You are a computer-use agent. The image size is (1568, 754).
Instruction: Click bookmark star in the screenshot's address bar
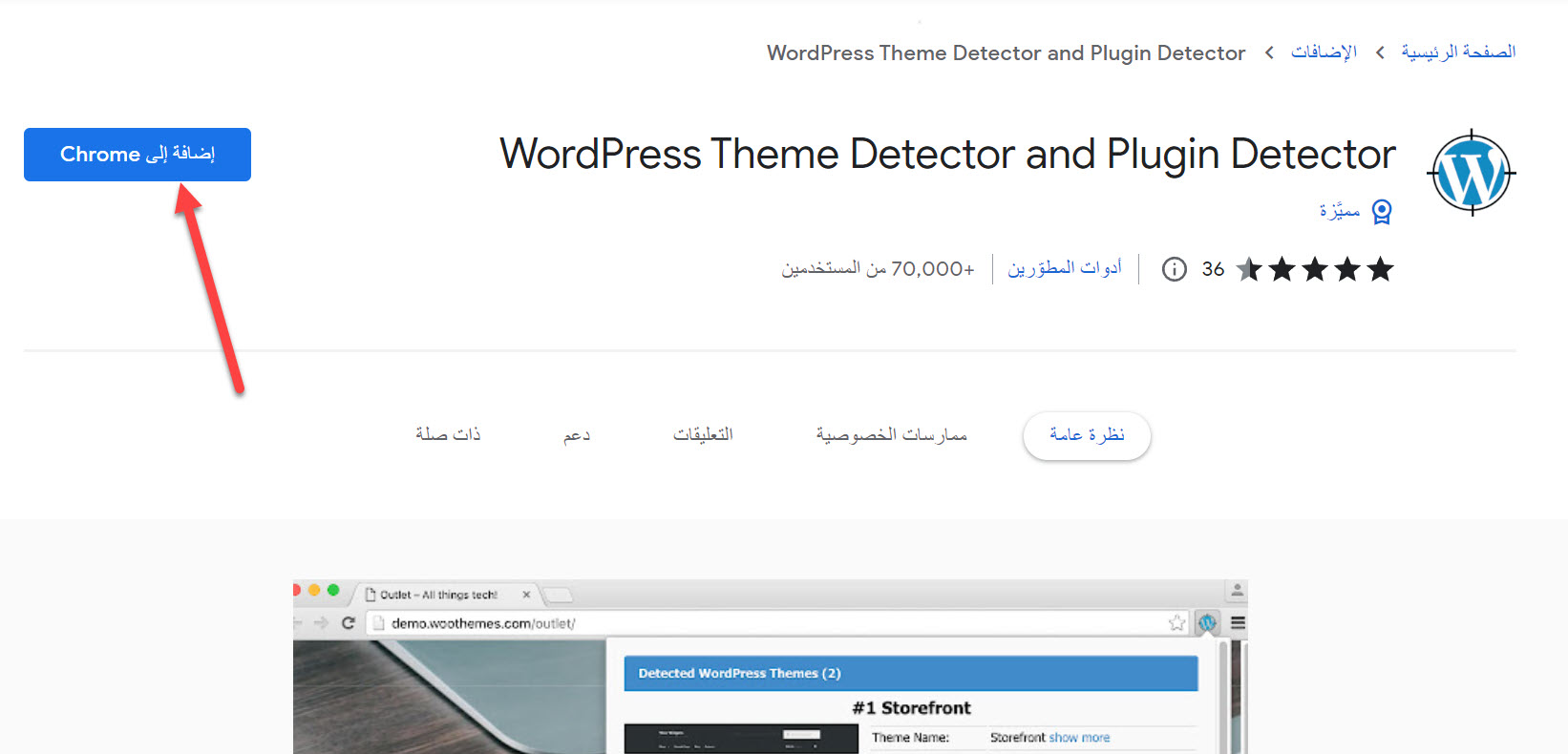tap(1176, 623)
